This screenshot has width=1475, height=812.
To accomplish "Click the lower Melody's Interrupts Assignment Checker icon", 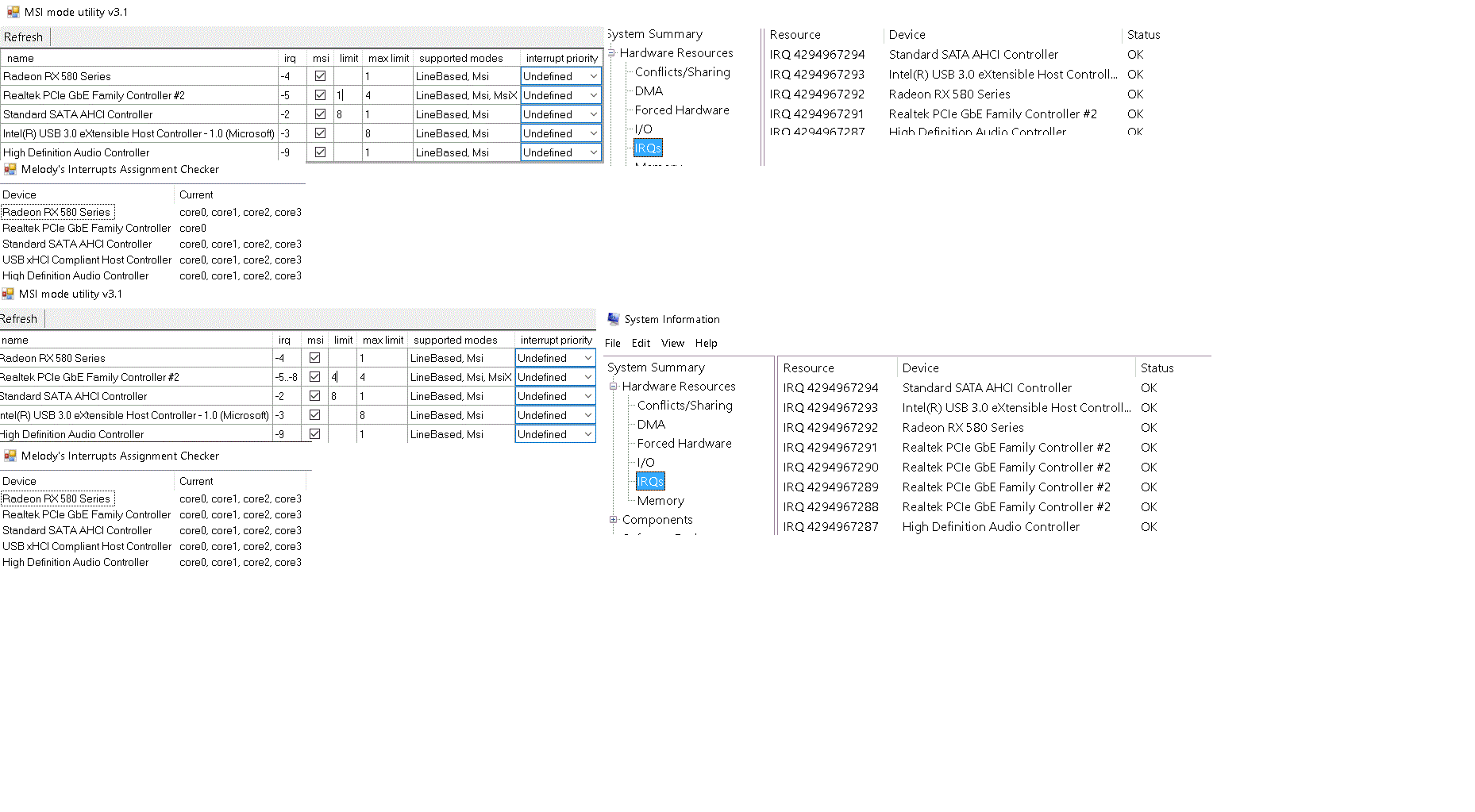I will [x=10, y=456].
